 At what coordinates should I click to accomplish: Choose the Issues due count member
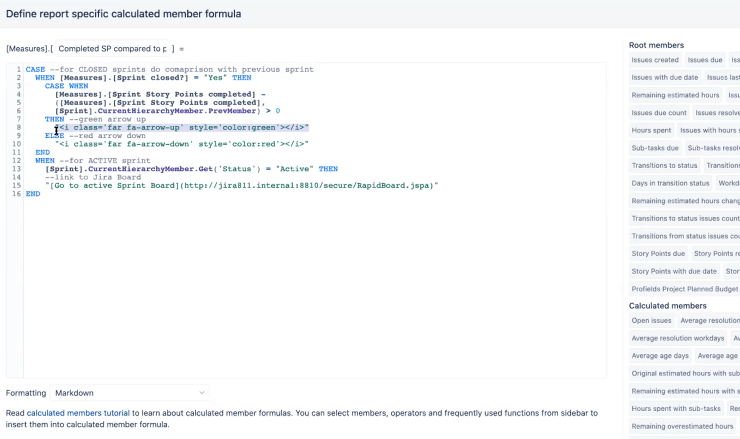[x=659, y=113]
